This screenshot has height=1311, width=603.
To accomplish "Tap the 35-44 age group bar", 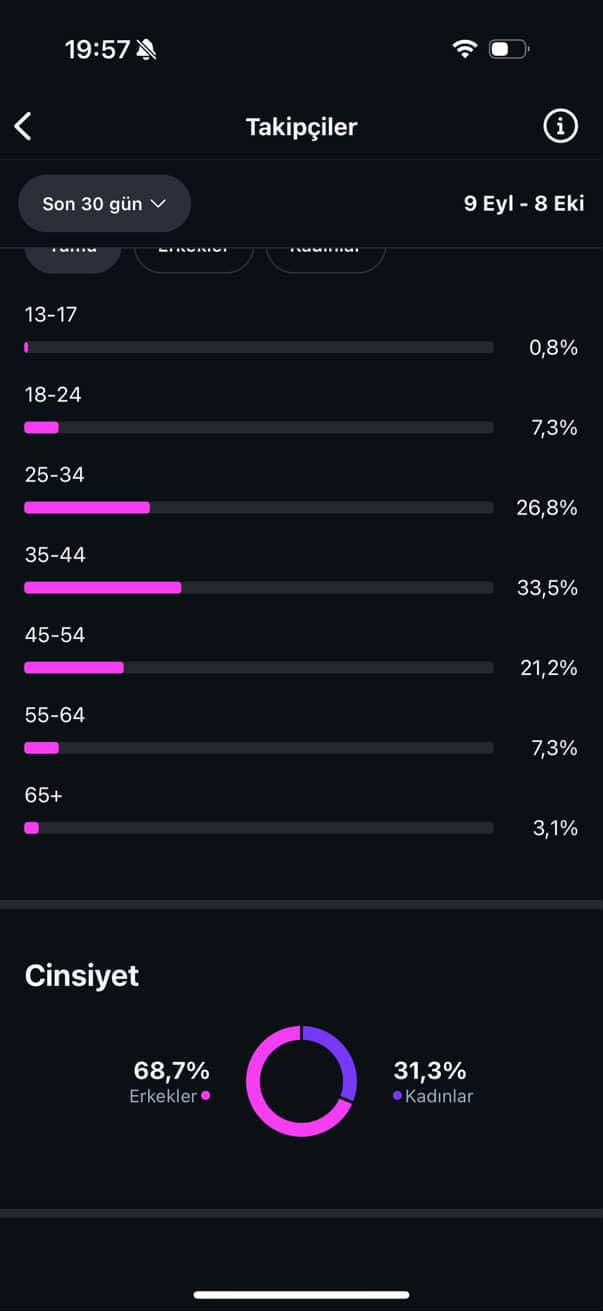I will tap(259, 588).
